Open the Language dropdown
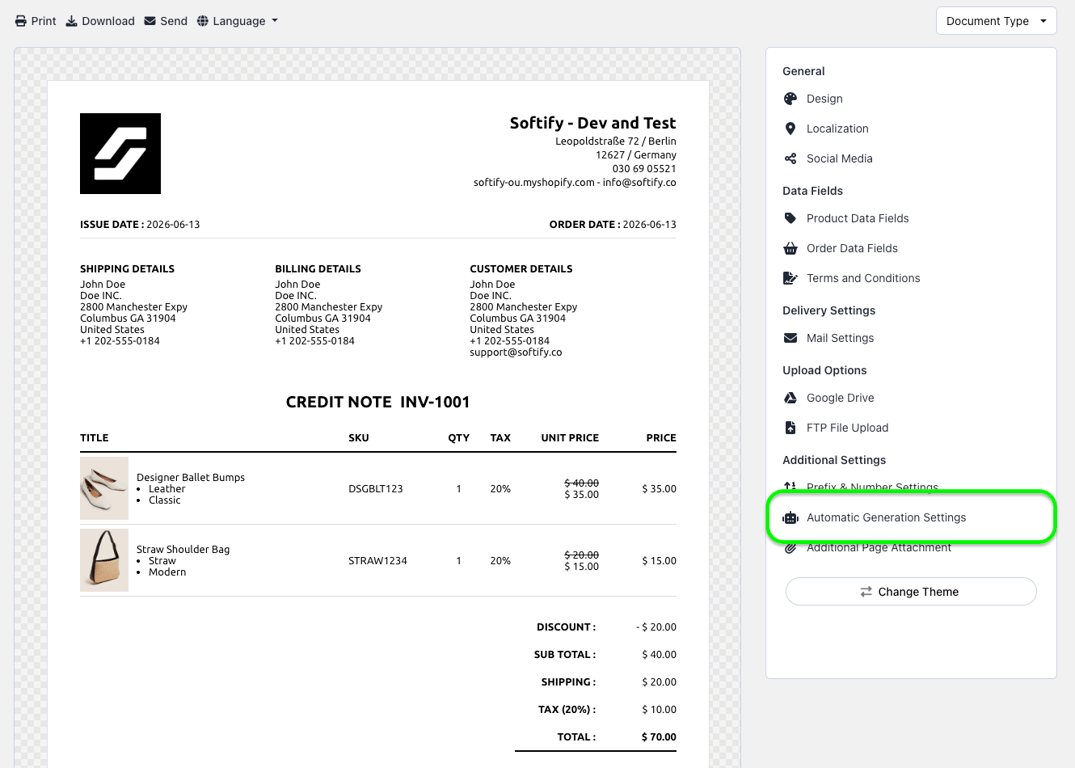Screen dimensions: 1075x768 pos(237,21)
